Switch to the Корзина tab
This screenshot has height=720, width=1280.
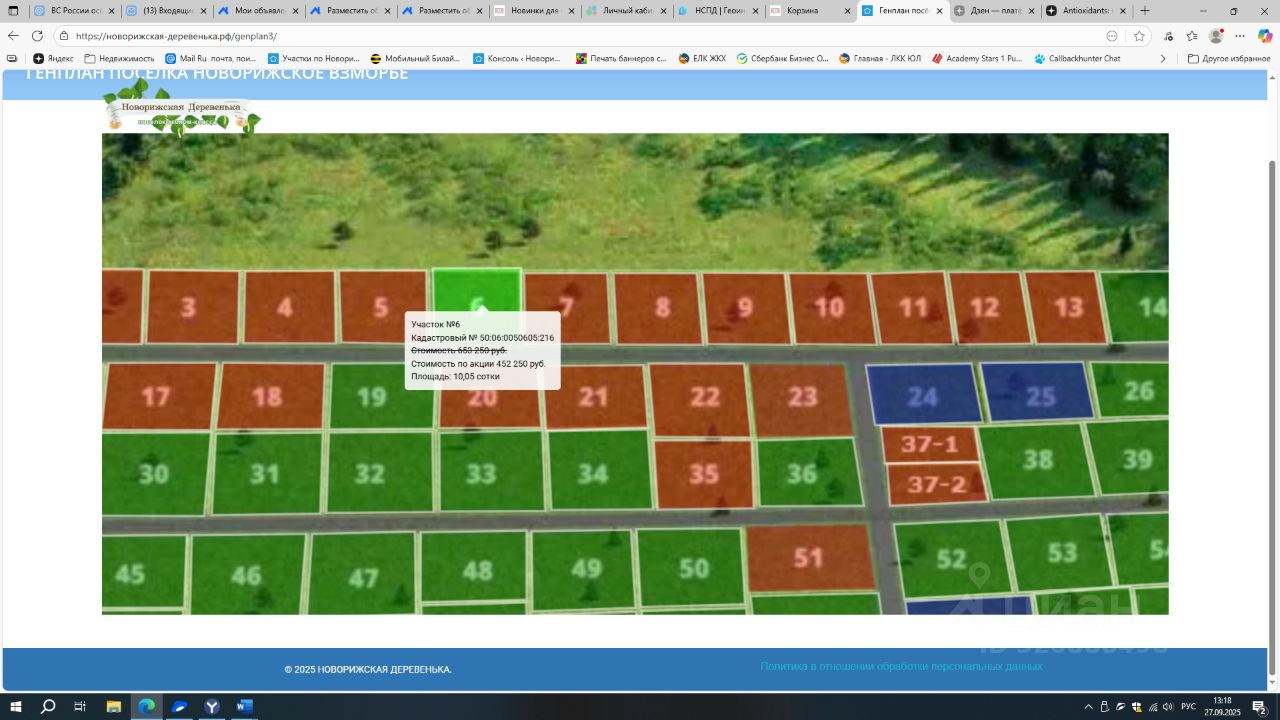[808, 11]
